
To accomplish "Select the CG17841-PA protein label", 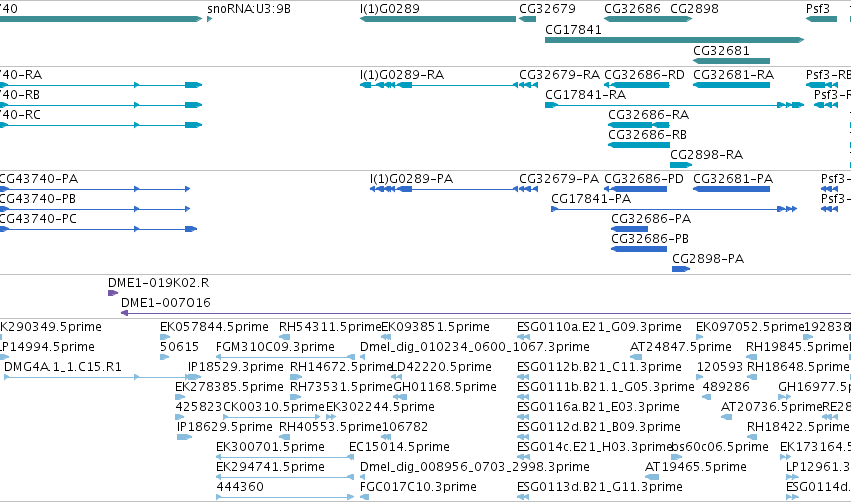I will (591, 199).
